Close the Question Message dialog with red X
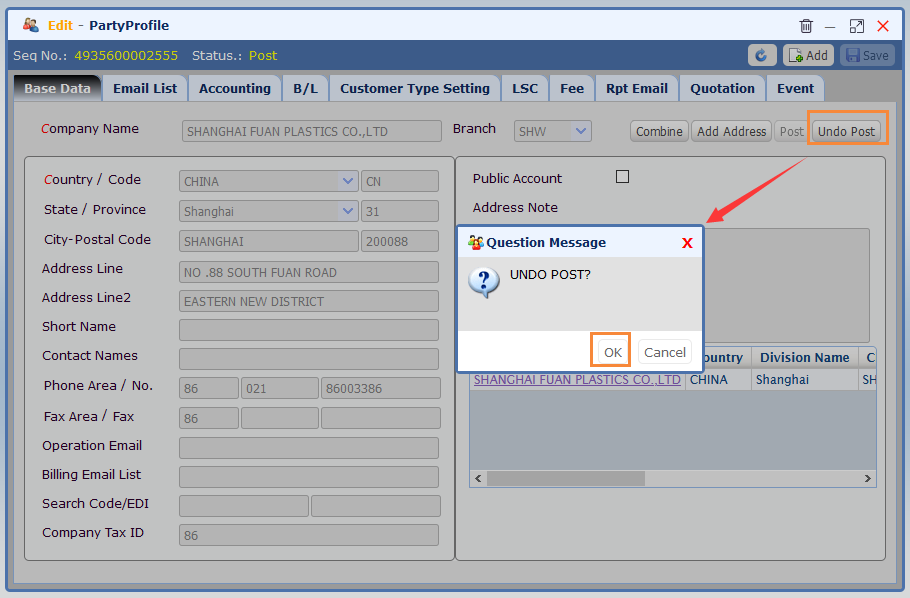Screen dimensions: 910x598 tap(687, 243)
